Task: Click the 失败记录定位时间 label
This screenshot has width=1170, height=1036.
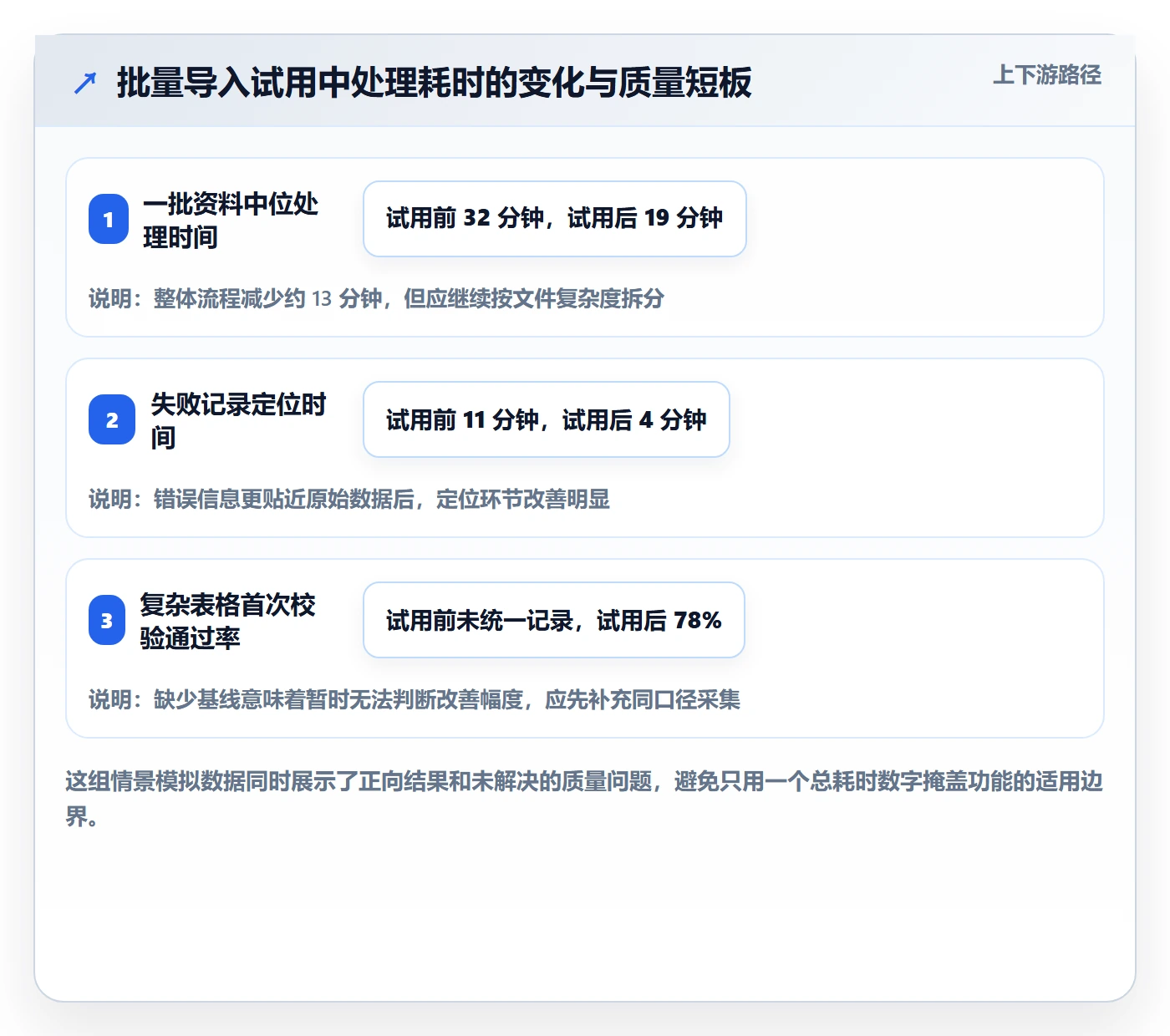Action: [x=238, y=420]
